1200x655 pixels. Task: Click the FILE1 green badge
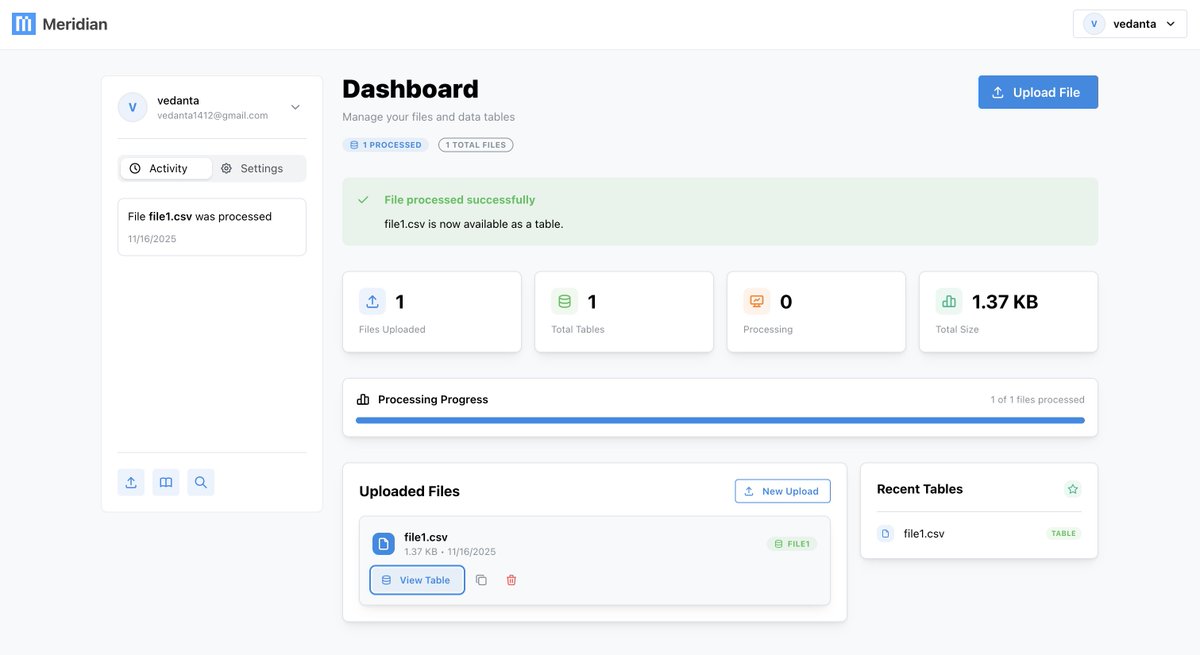[x=792, y=544]
